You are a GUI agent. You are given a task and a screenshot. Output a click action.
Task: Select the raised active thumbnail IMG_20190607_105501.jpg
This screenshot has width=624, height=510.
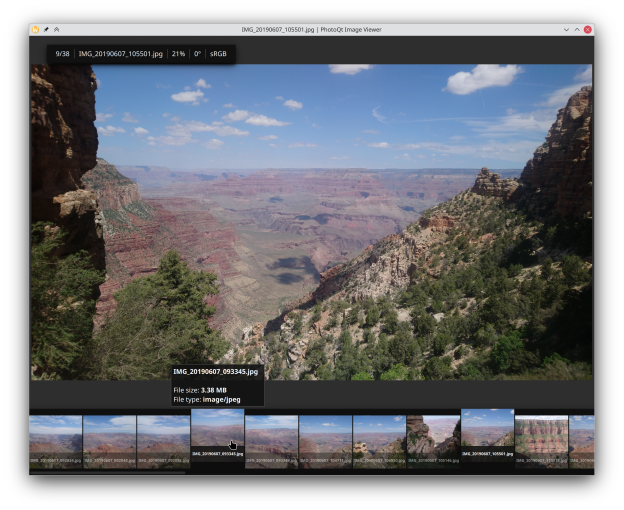point(487,432)
